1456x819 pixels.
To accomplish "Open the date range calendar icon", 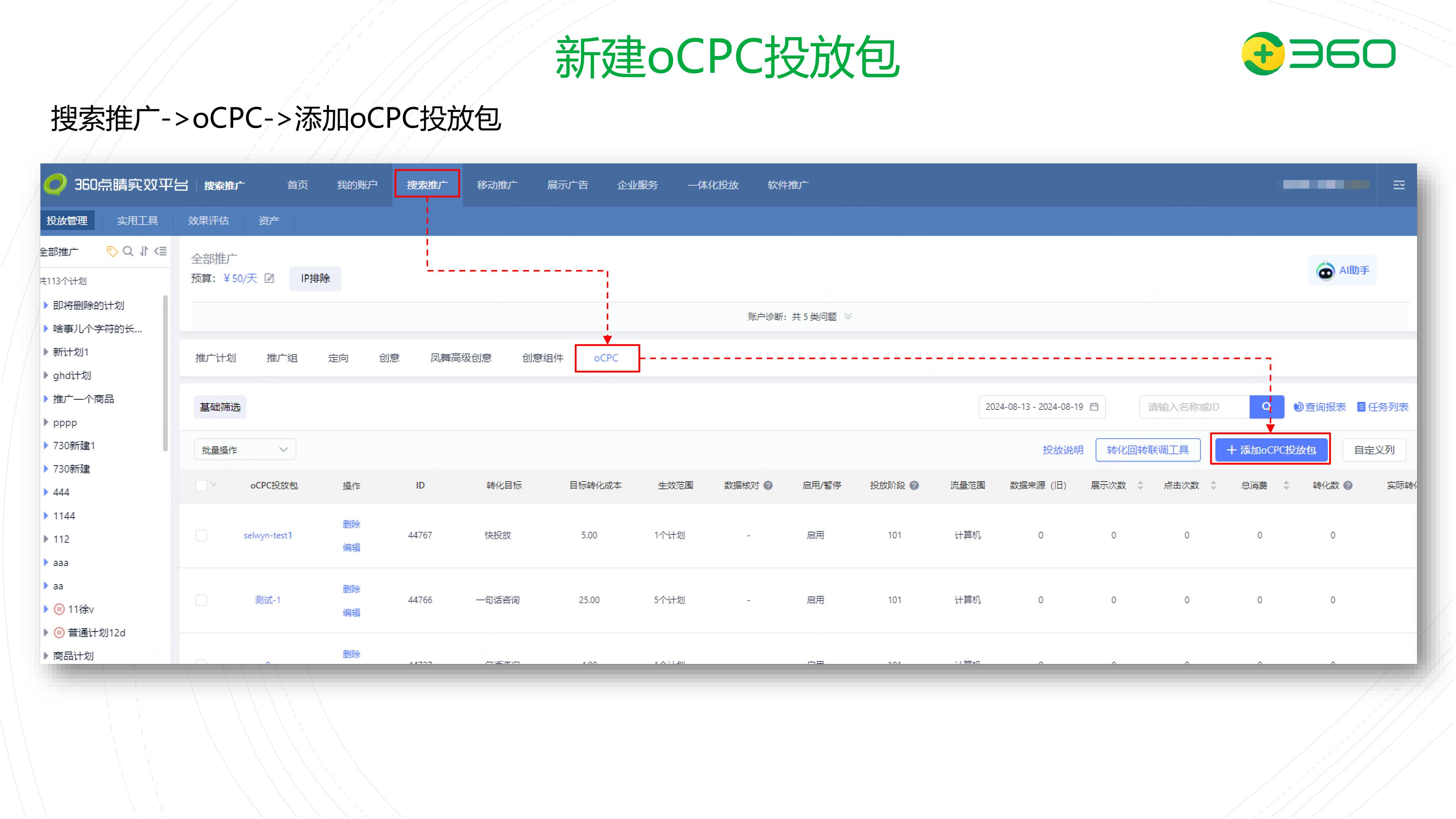I will click(1094, 407).
